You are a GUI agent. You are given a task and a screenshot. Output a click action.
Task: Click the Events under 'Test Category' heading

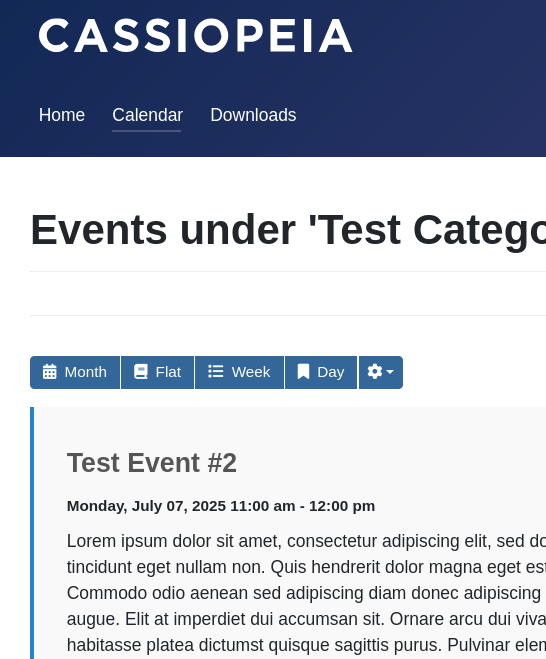click(288, 230)
